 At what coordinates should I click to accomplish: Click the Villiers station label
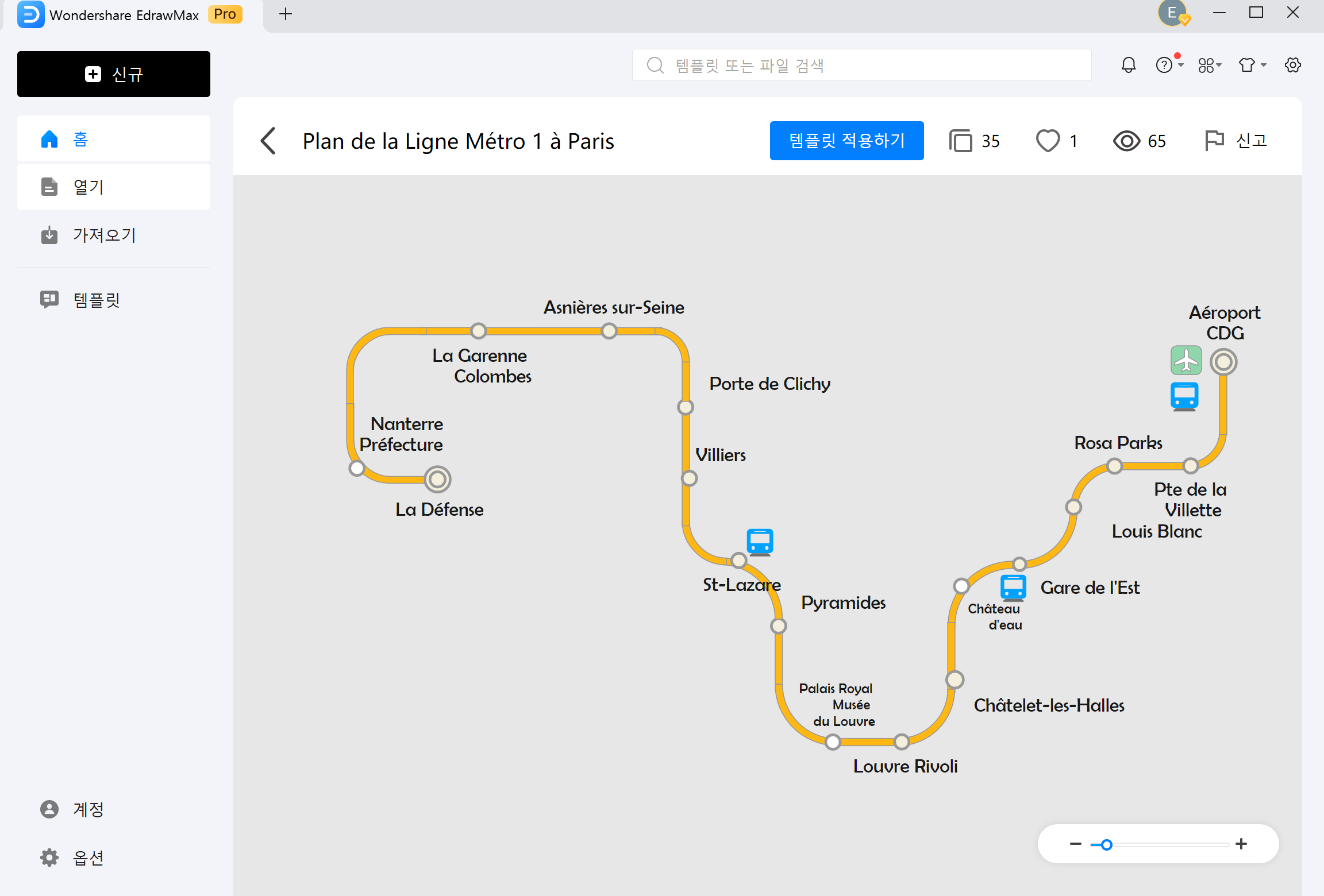pyautogui.click(x=721, y=455)
